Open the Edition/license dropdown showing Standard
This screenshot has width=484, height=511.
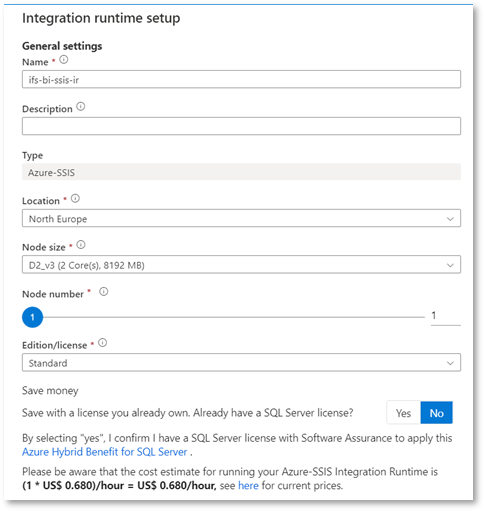(241, 363)
